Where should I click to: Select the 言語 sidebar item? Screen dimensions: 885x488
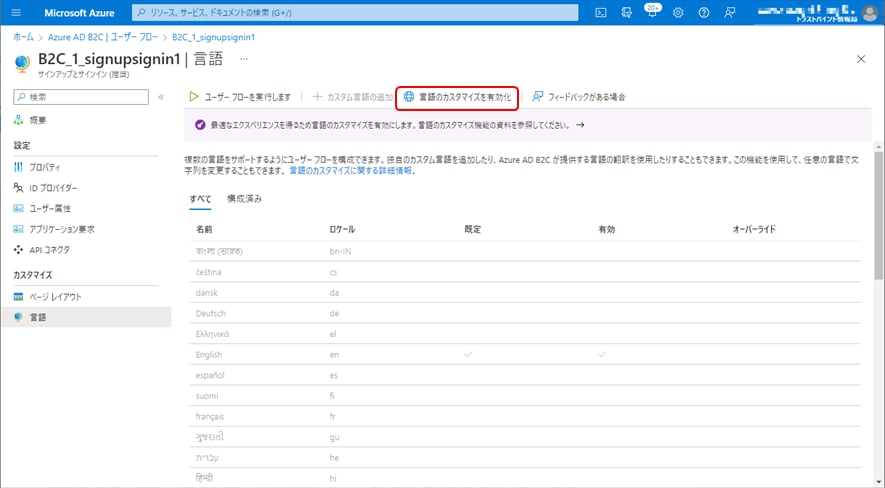(x=86, y=317)
